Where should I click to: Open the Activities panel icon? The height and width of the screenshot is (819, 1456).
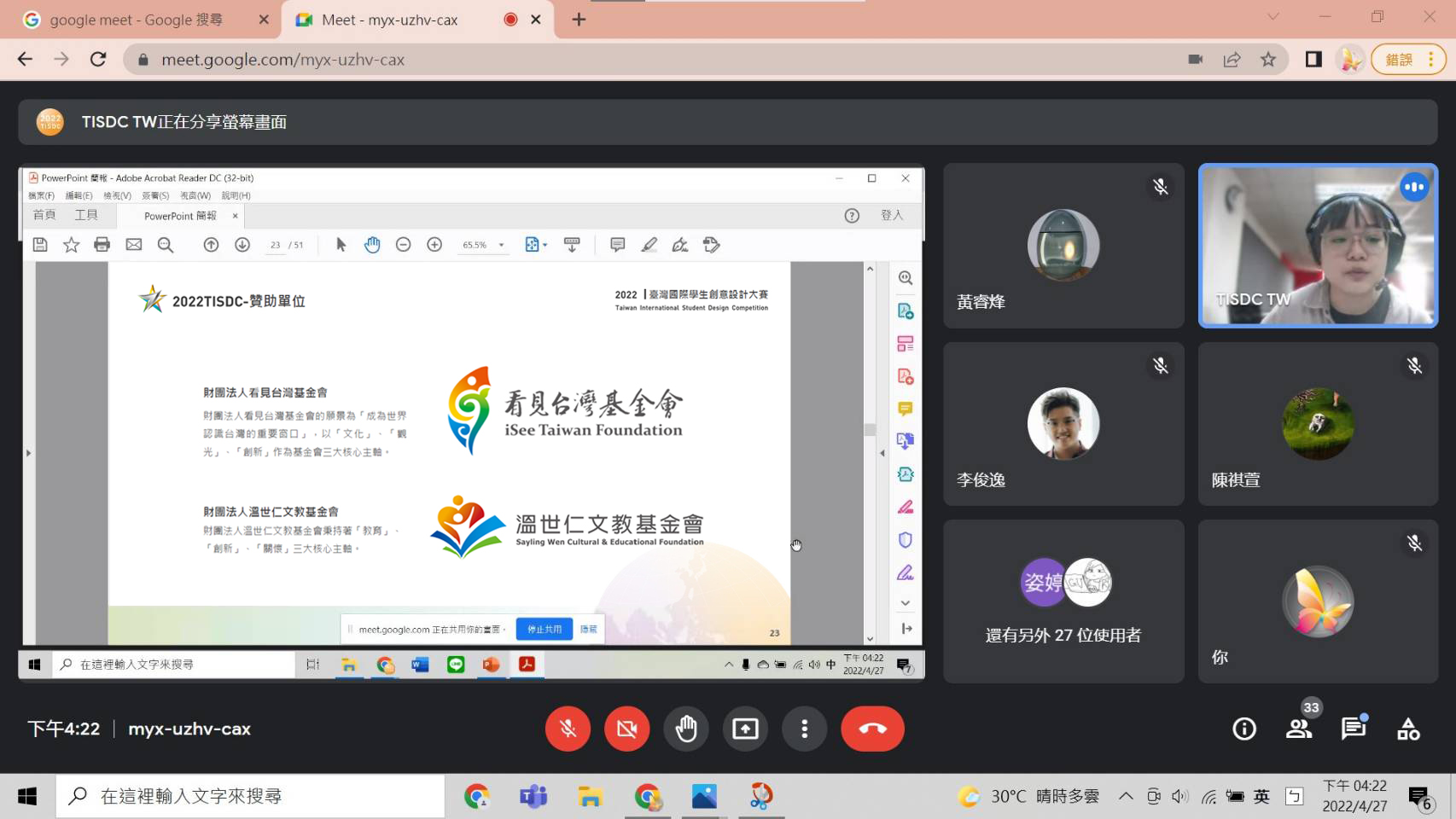1408,729
